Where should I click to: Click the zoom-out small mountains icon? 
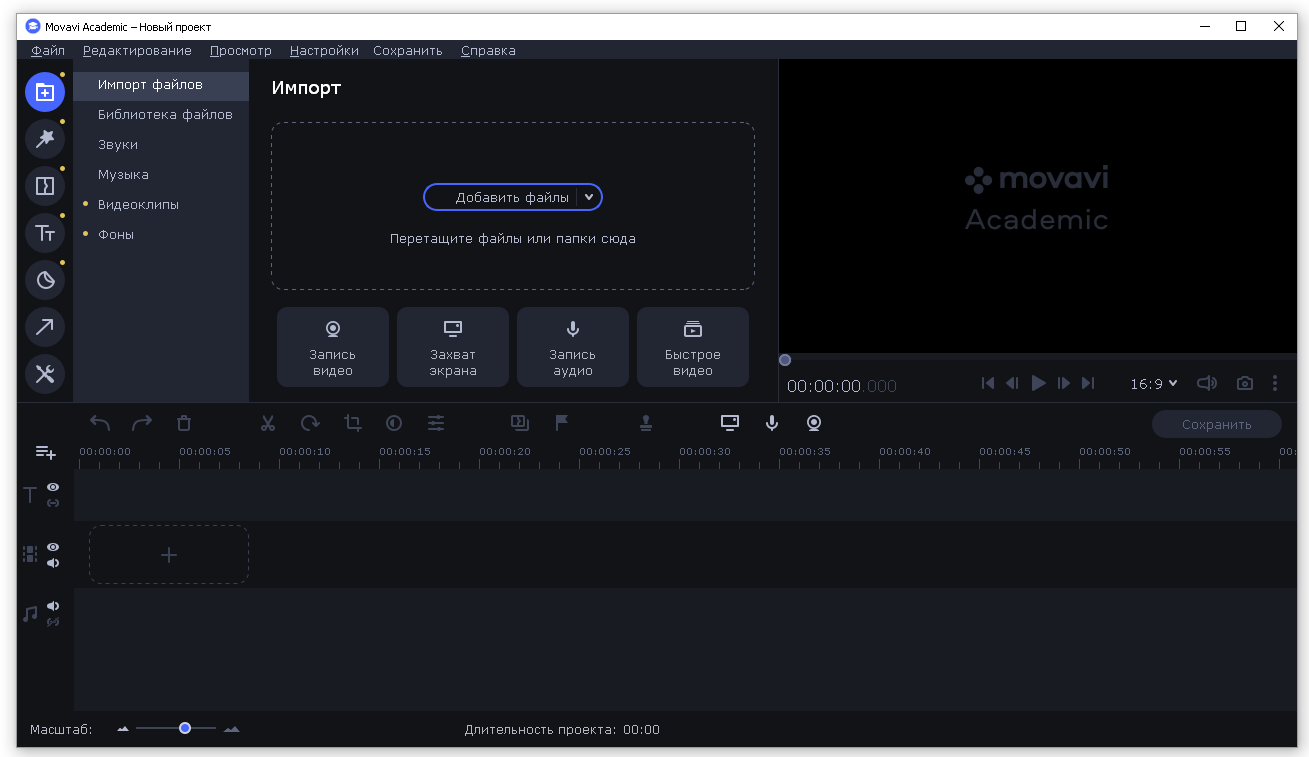click(x=123, y=729)
